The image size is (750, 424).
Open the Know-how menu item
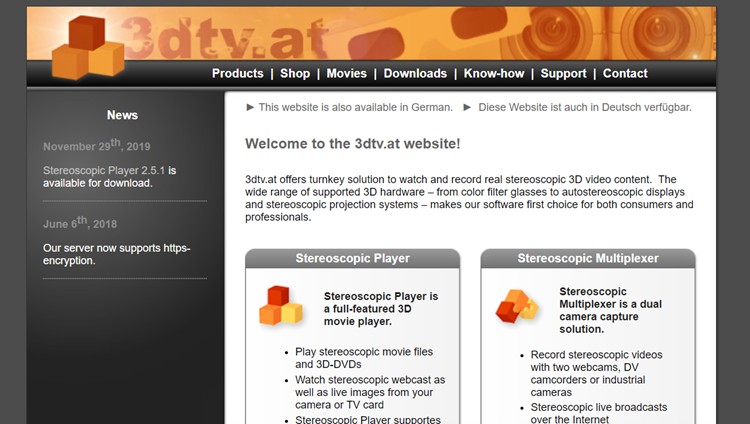(x=494, y=73)
